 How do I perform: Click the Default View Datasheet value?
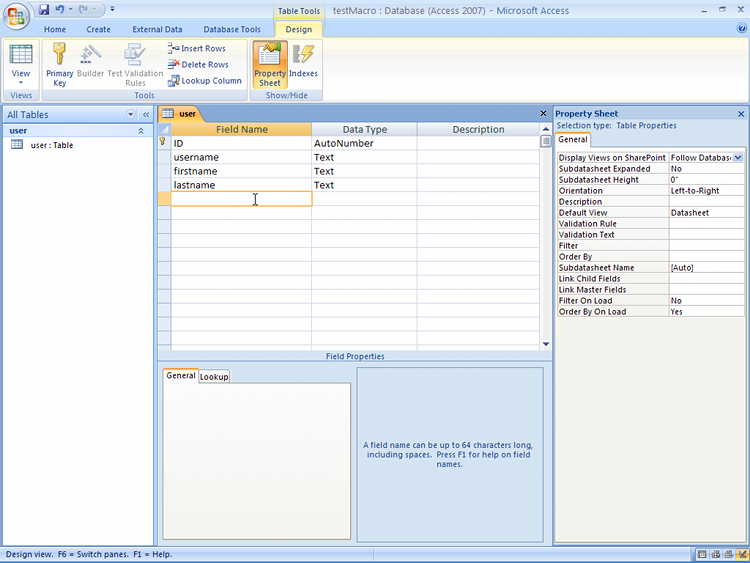tap(706, 212)
